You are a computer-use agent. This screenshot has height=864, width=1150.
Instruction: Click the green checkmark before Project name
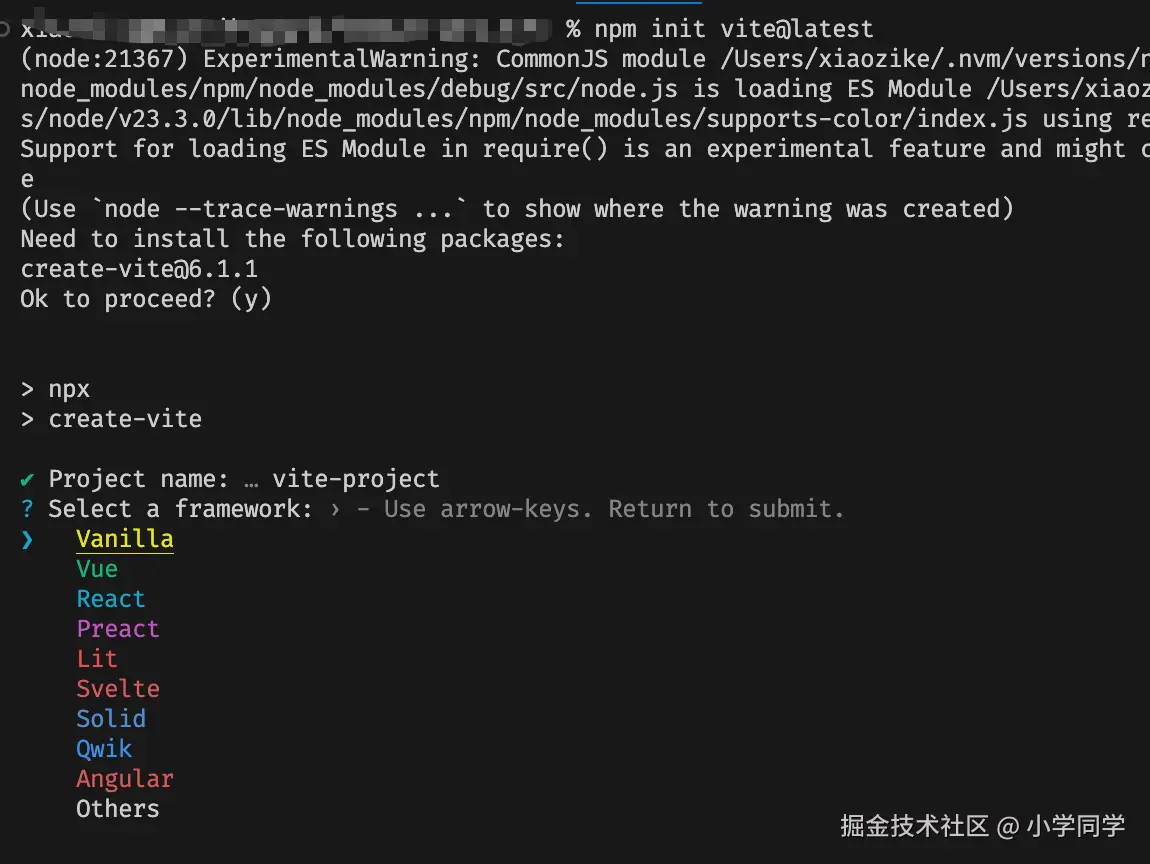tap(27, 479)
